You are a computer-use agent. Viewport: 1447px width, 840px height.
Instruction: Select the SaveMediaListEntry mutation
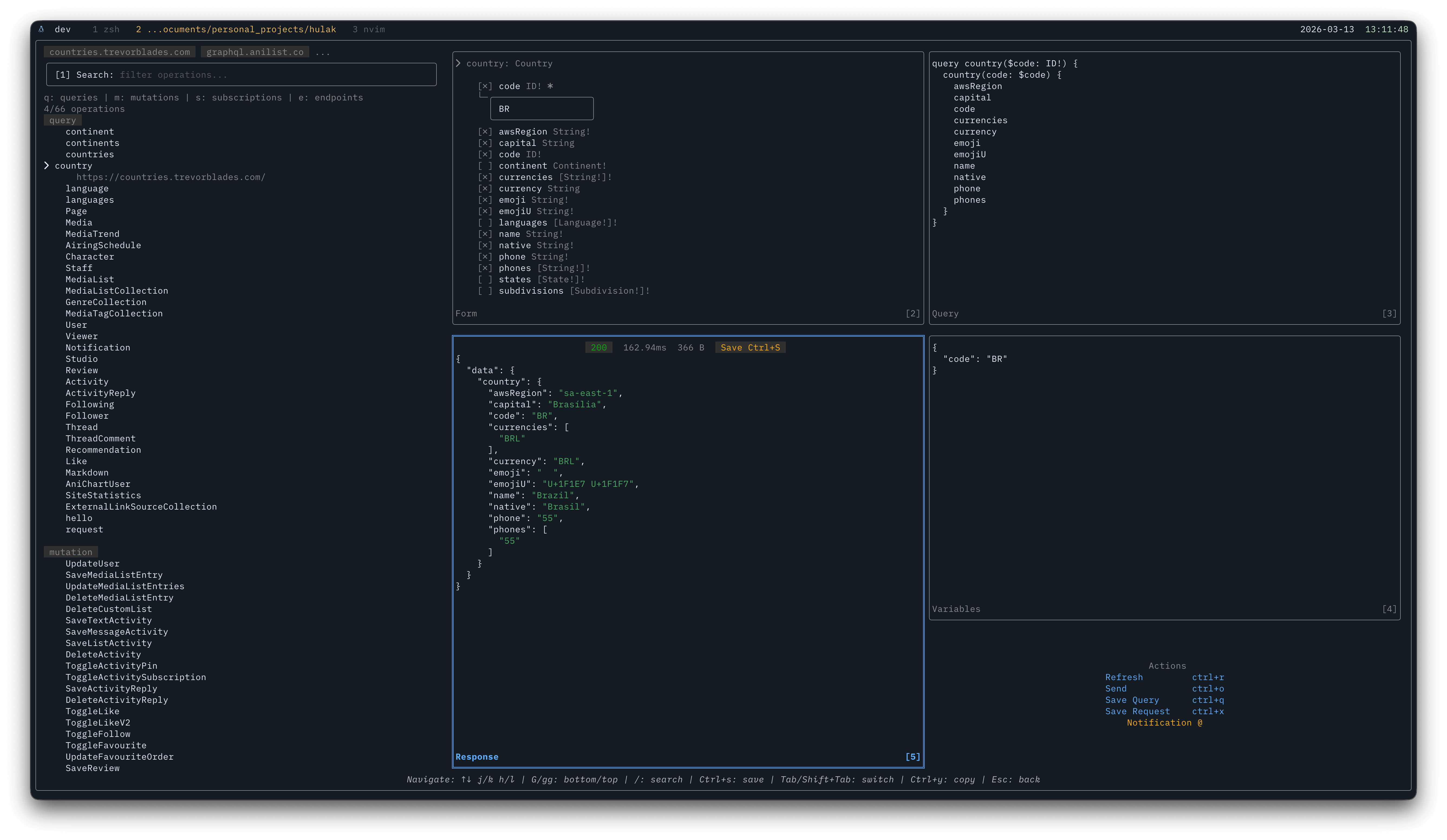click(114, 575)
